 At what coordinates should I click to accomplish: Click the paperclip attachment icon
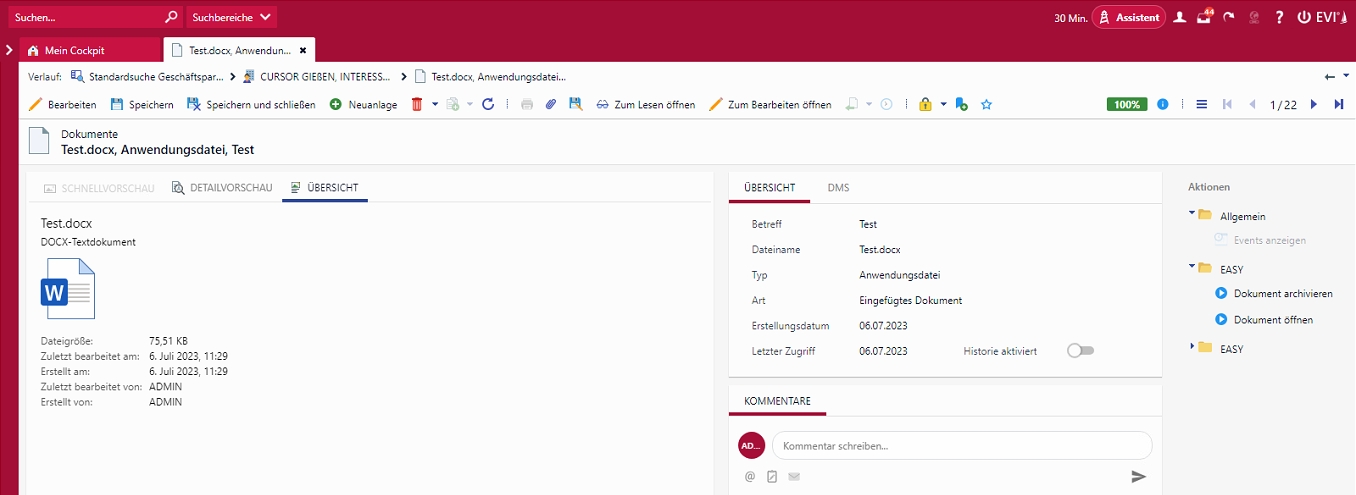click(x=550, y=104)
